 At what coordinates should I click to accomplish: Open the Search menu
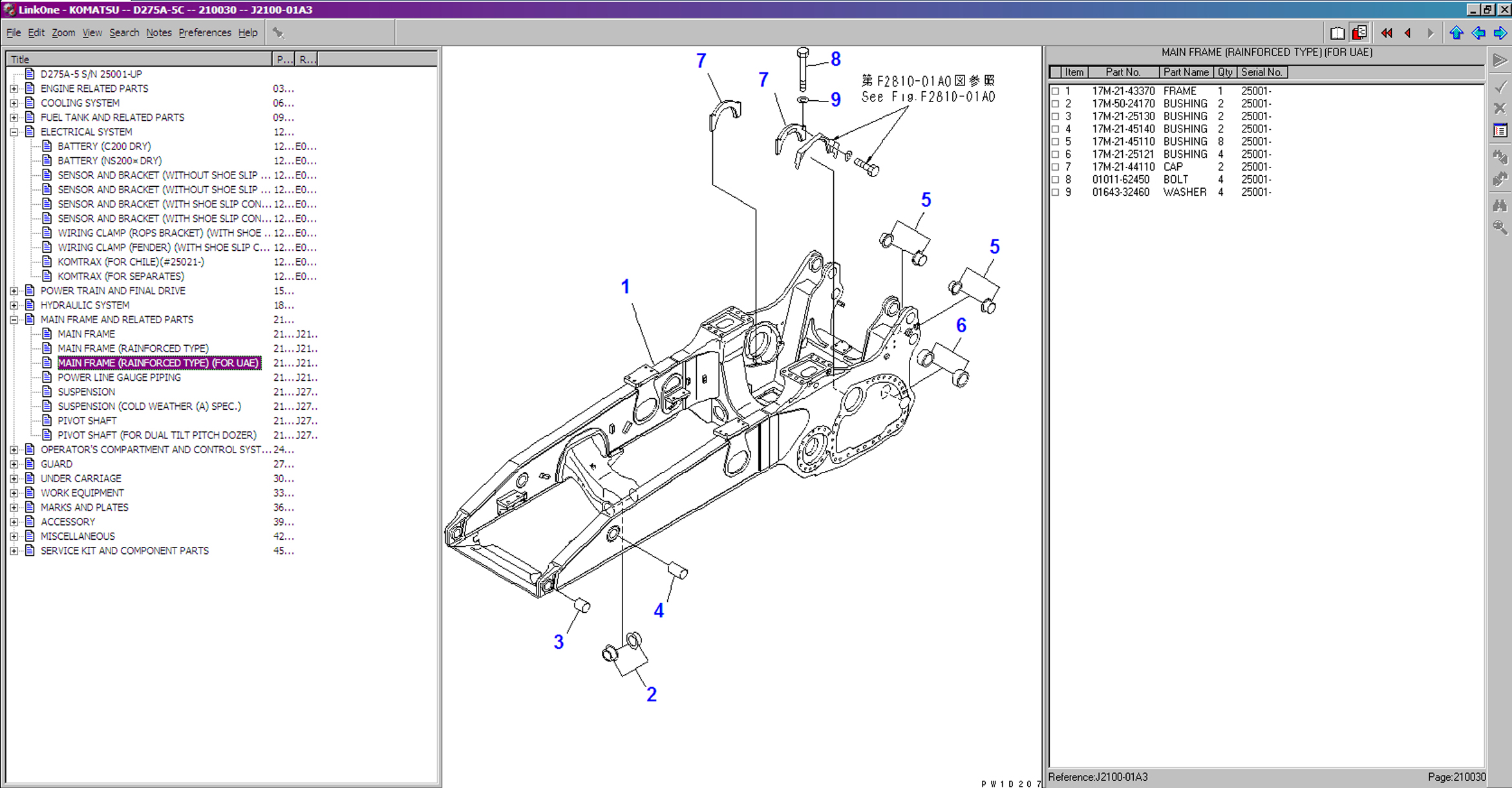click(x=123, y=32)
